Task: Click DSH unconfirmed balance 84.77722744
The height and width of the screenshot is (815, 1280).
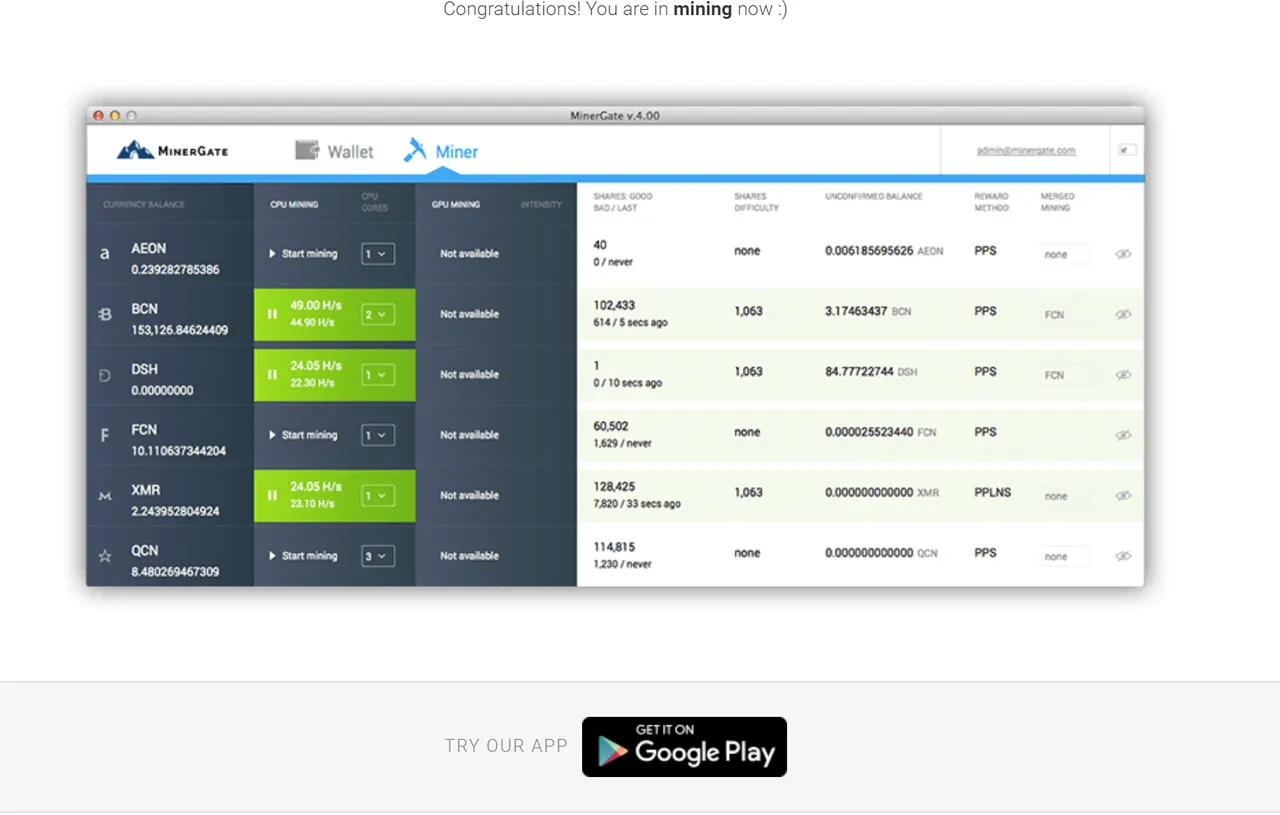Action: 859,371
